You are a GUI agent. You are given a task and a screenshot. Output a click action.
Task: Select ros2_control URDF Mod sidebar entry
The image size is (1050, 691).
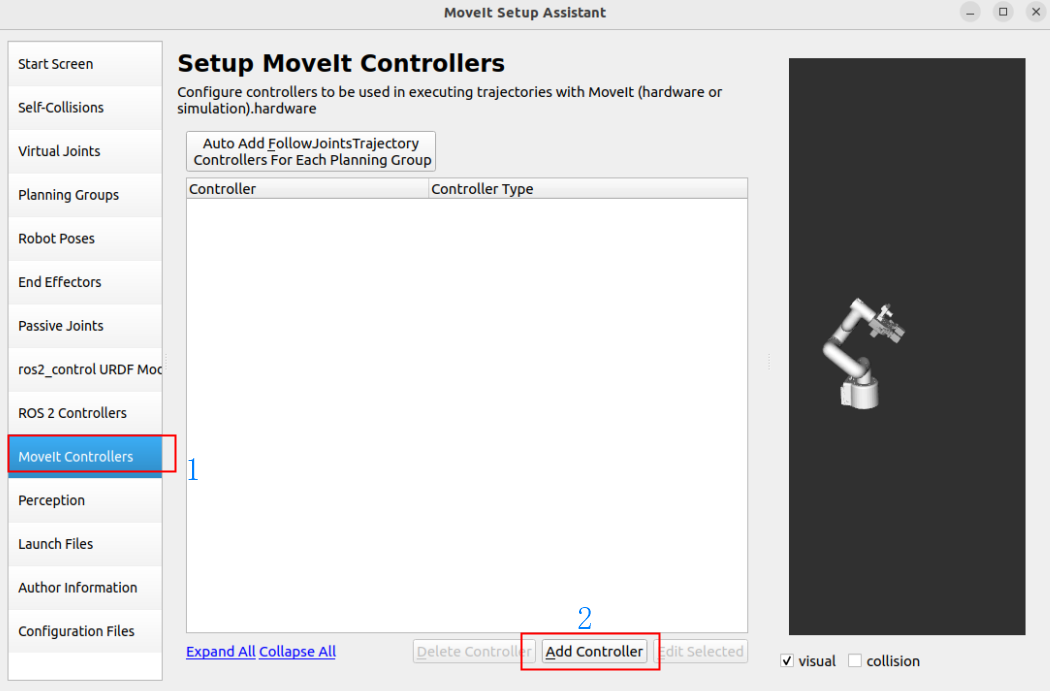coord(85,370)
